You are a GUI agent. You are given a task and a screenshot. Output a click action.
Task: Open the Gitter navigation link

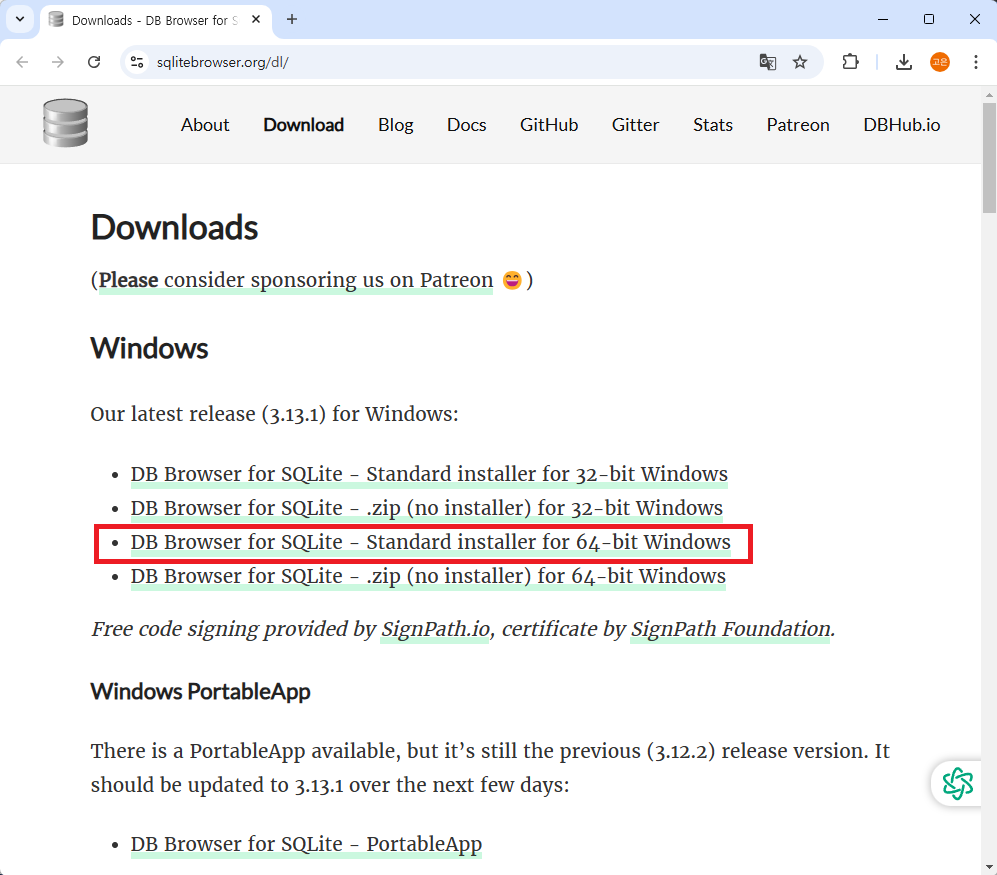point(635,125)
